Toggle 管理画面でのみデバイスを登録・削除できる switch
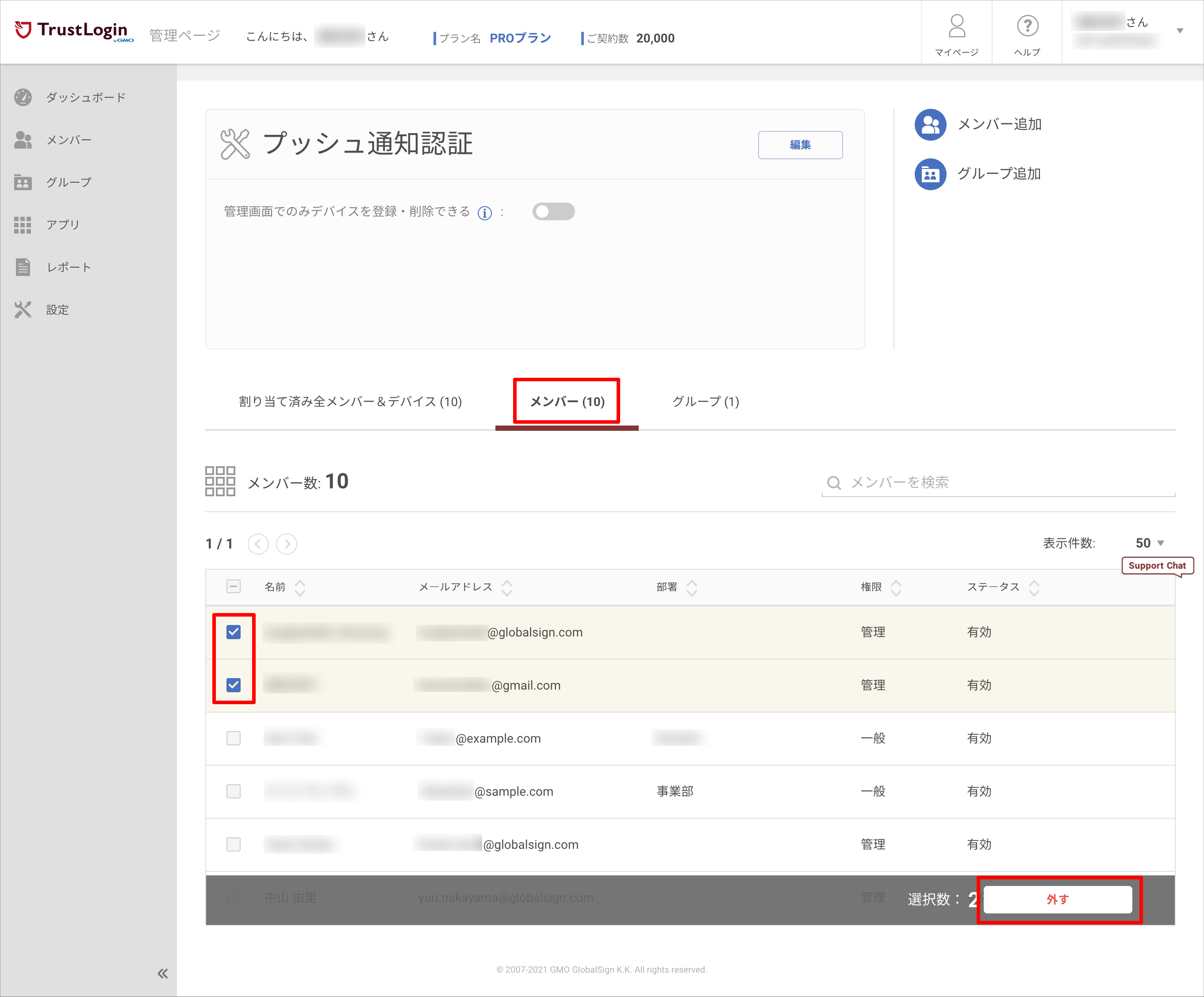This screenshot has width=1204, height=997. (x=553, y=211)
